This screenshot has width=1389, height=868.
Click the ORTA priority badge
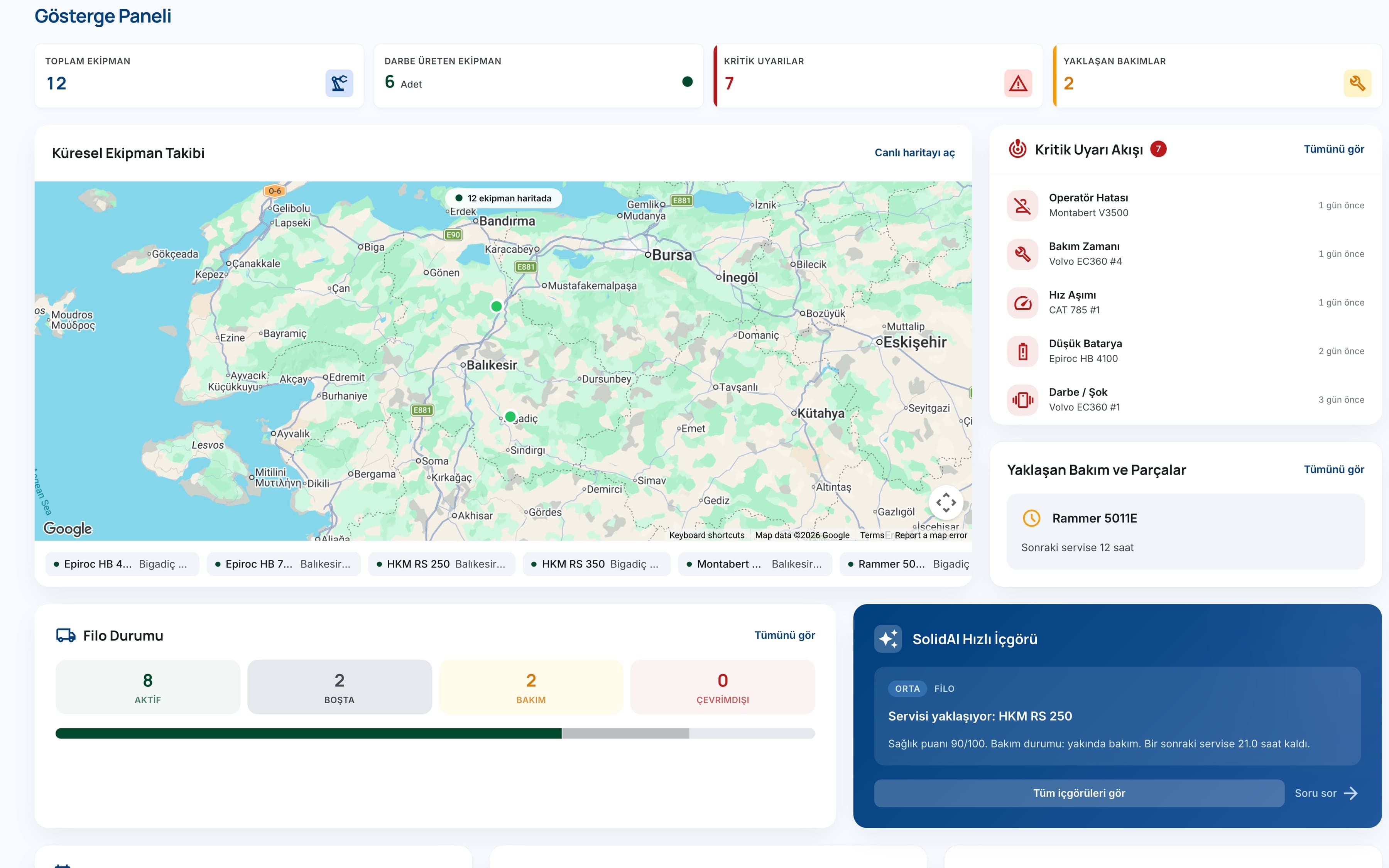pos(907,689)
